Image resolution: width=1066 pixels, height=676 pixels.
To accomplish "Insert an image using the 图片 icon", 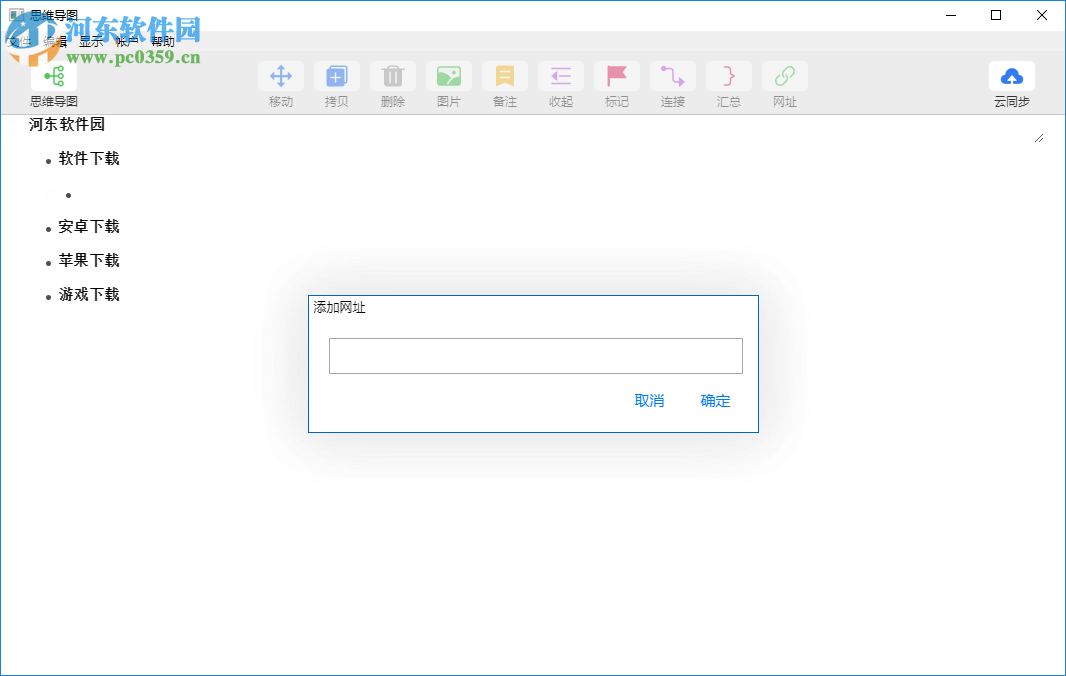I will tap(449, 76).
